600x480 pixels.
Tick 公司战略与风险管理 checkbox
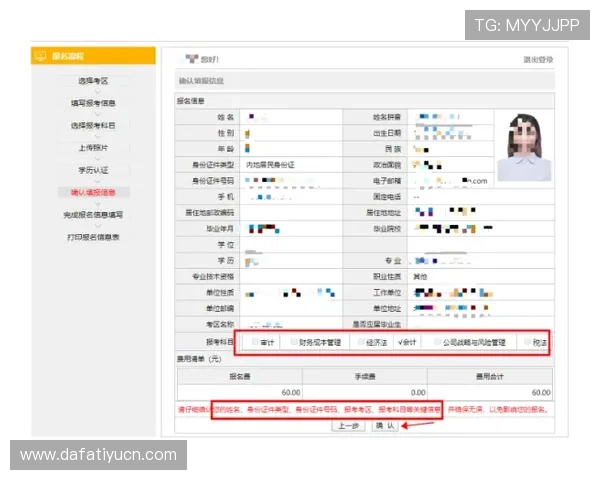[437, 342]
